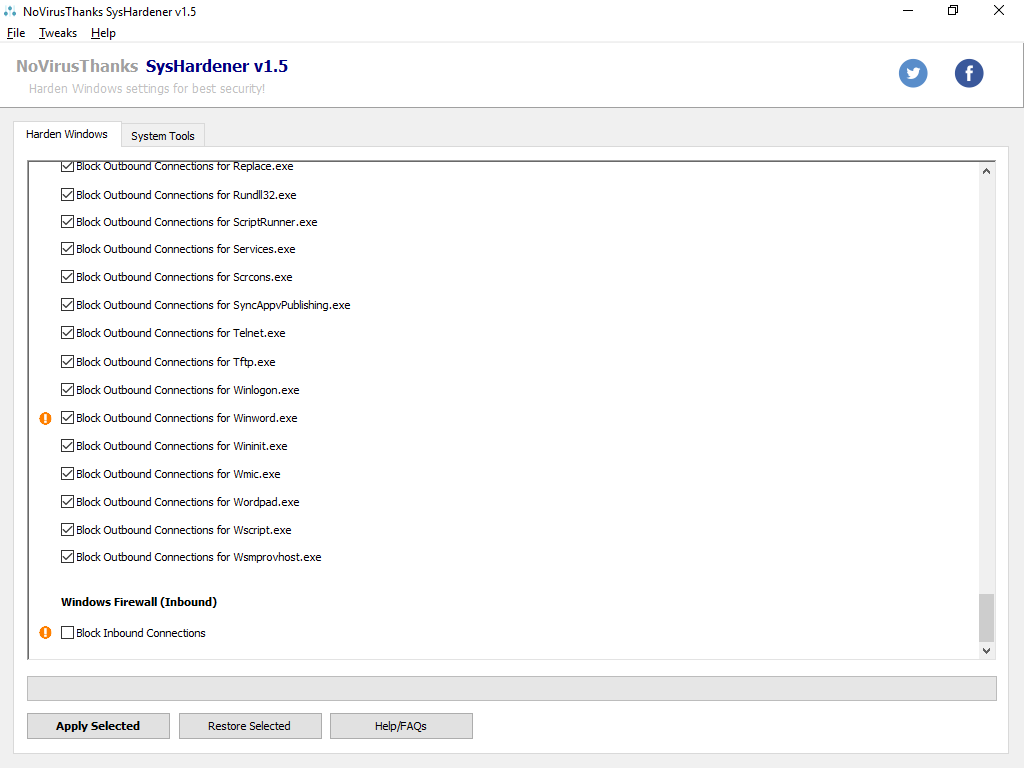This screenshot has height=768, width=1024.
Task: Toggle the Telnet.exe outbound block checkbox
Action: [x=67, y=333]
